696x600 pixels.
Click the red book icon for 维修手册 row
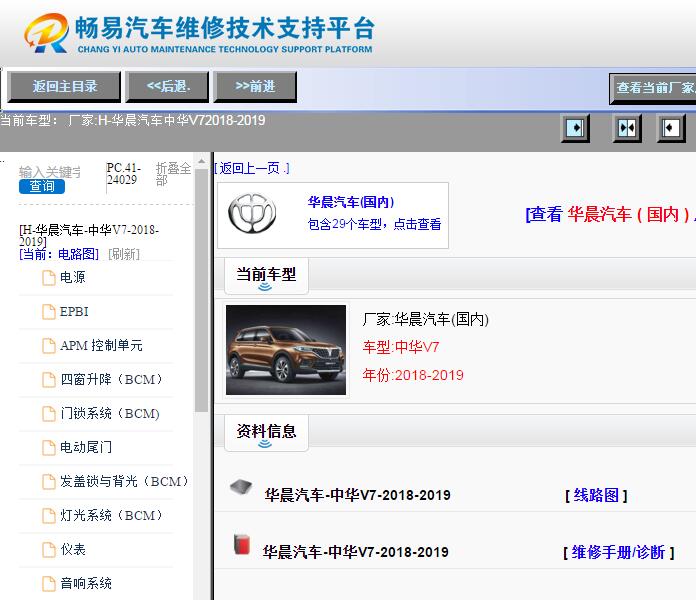(x=242, y=545)
